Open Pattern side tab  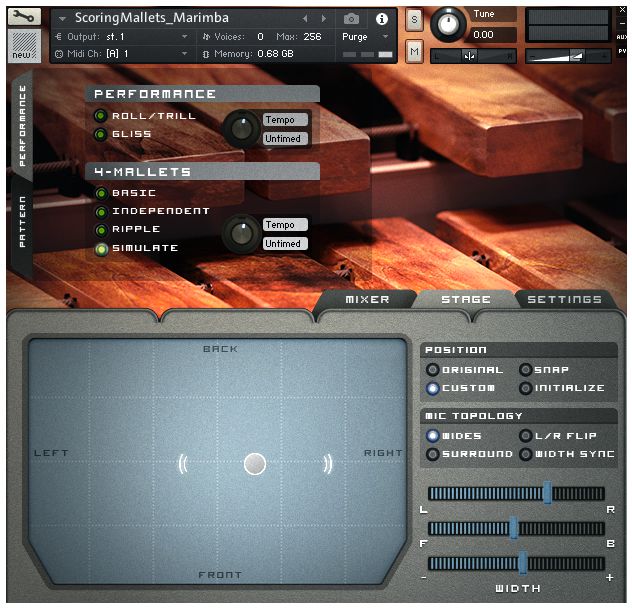pos(23,222)
